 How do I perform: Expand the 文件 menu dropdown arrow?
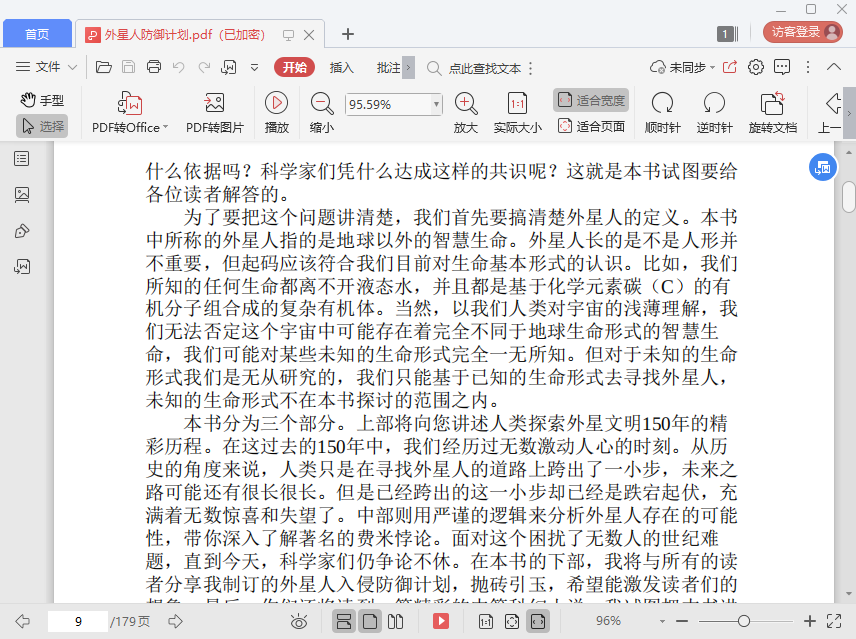tap(73, 68)
